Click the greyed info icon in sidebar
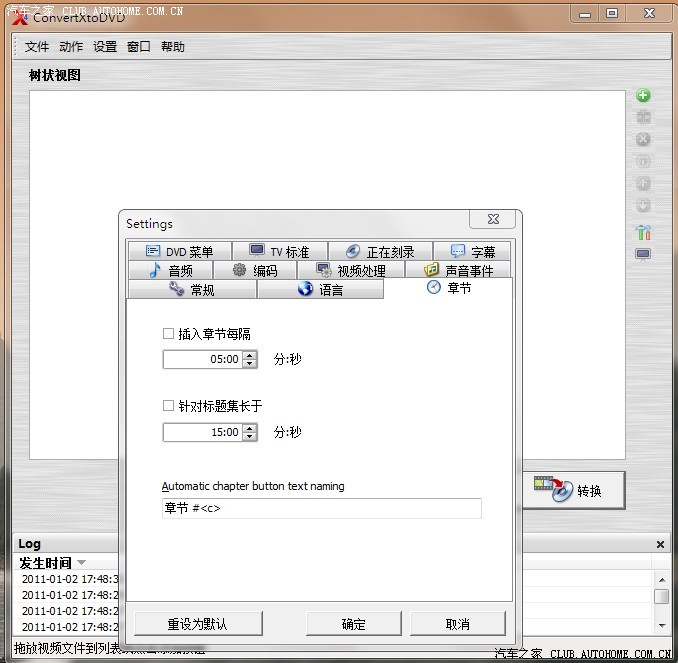This screenshot has height=663, width=678. [643, 161]
